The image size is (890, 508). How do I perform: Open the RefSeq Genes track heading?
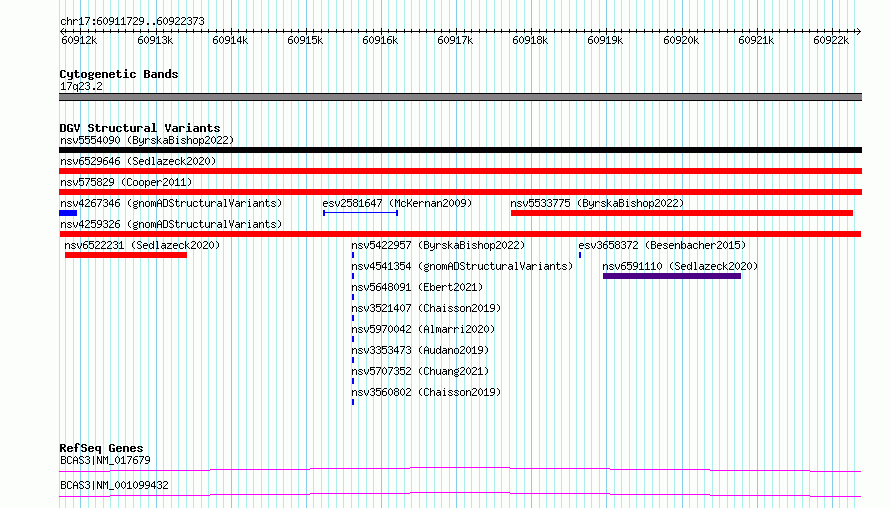(x=101, y=448)
